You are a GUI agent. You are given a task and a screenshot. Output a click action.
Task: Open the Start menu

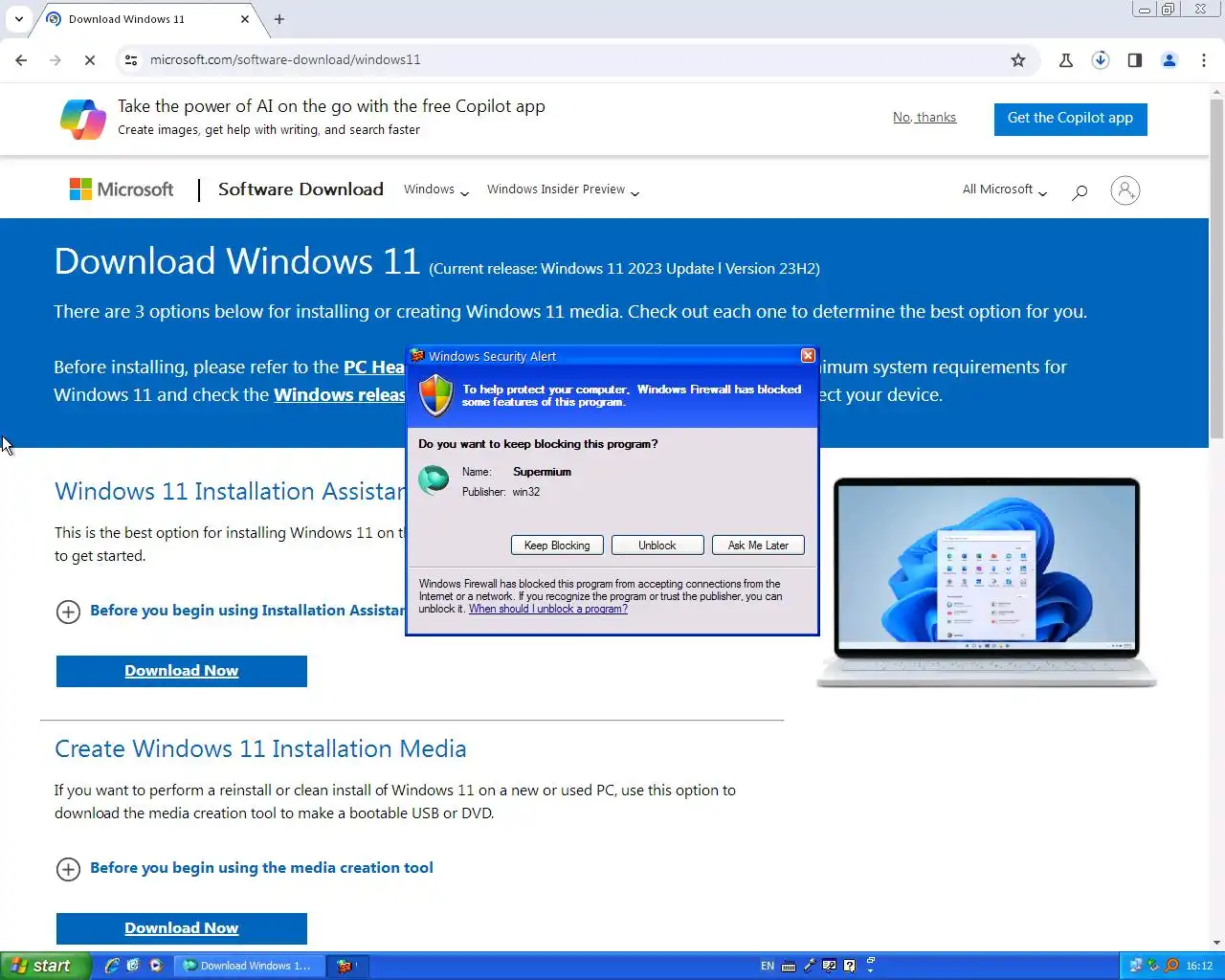pos(45,966)
